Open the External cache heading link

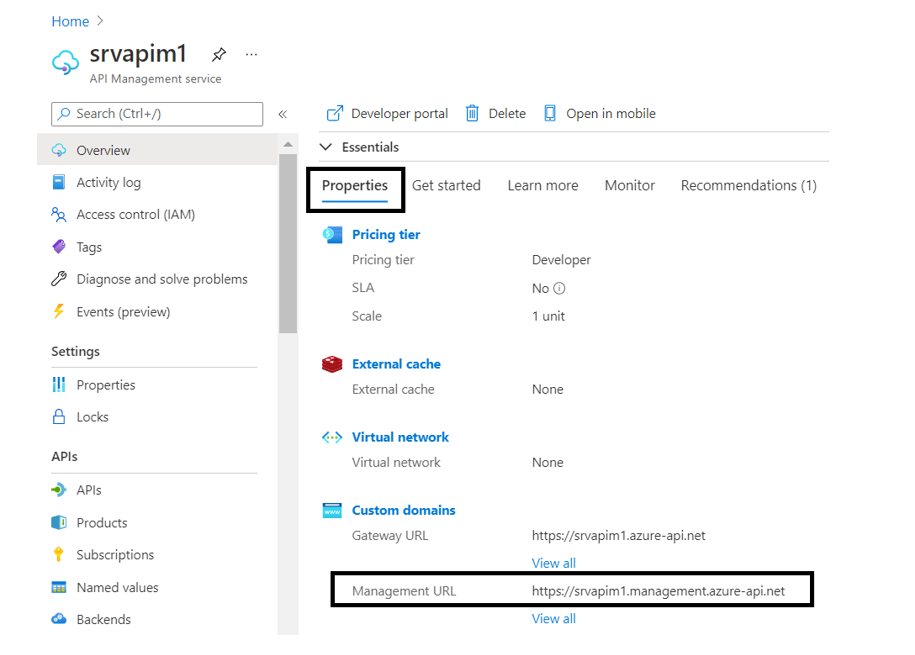pyautogui.click(x=396, y=364)
